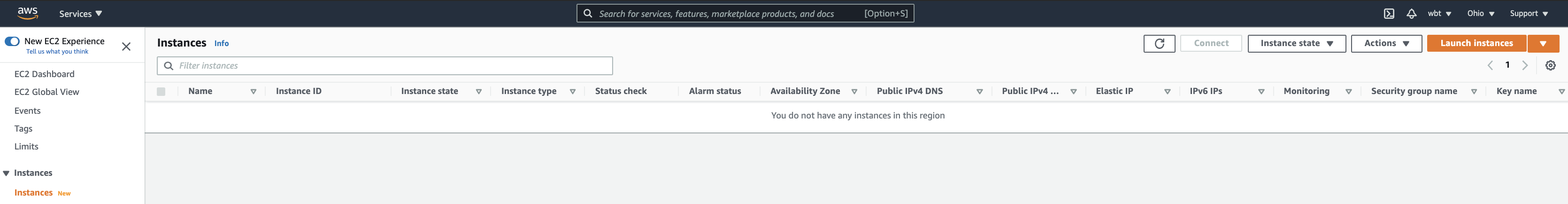Close the New EC2 Experience banner

point(126,46)
